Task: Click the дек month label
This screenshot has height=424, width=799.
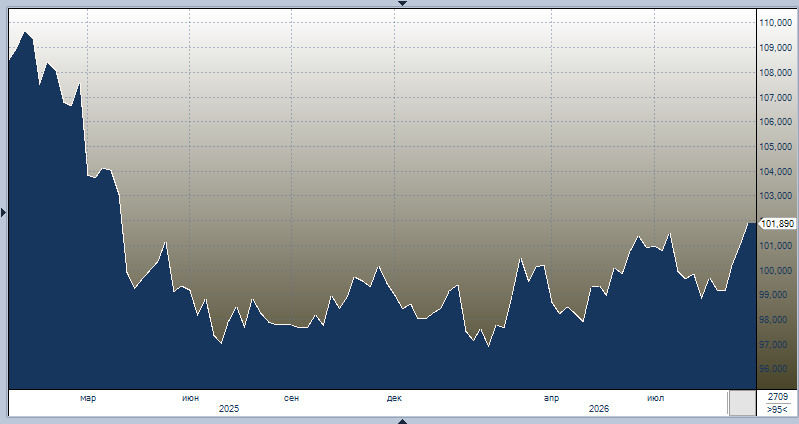Action: pyautogui.click(x=394, y=398)
